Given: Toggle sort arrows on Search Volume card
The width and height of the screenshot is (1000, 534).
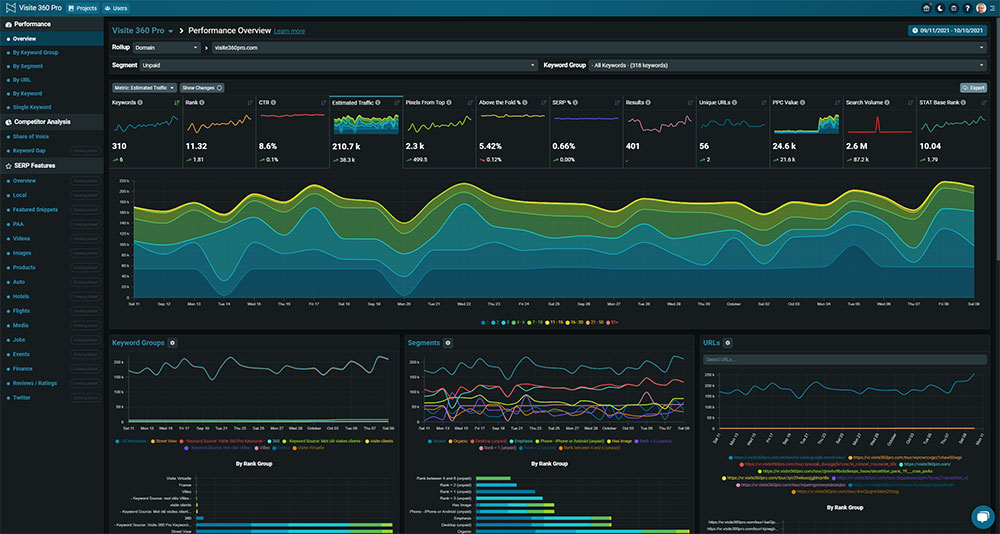Looking at the screenshot, I should (x=909, y=102).
